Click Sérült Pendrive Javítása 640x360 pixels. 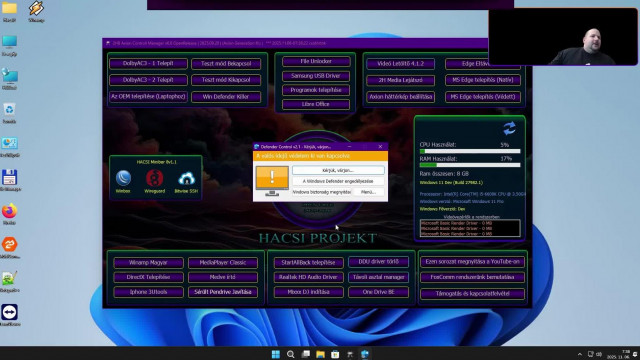tap(223, 292)
